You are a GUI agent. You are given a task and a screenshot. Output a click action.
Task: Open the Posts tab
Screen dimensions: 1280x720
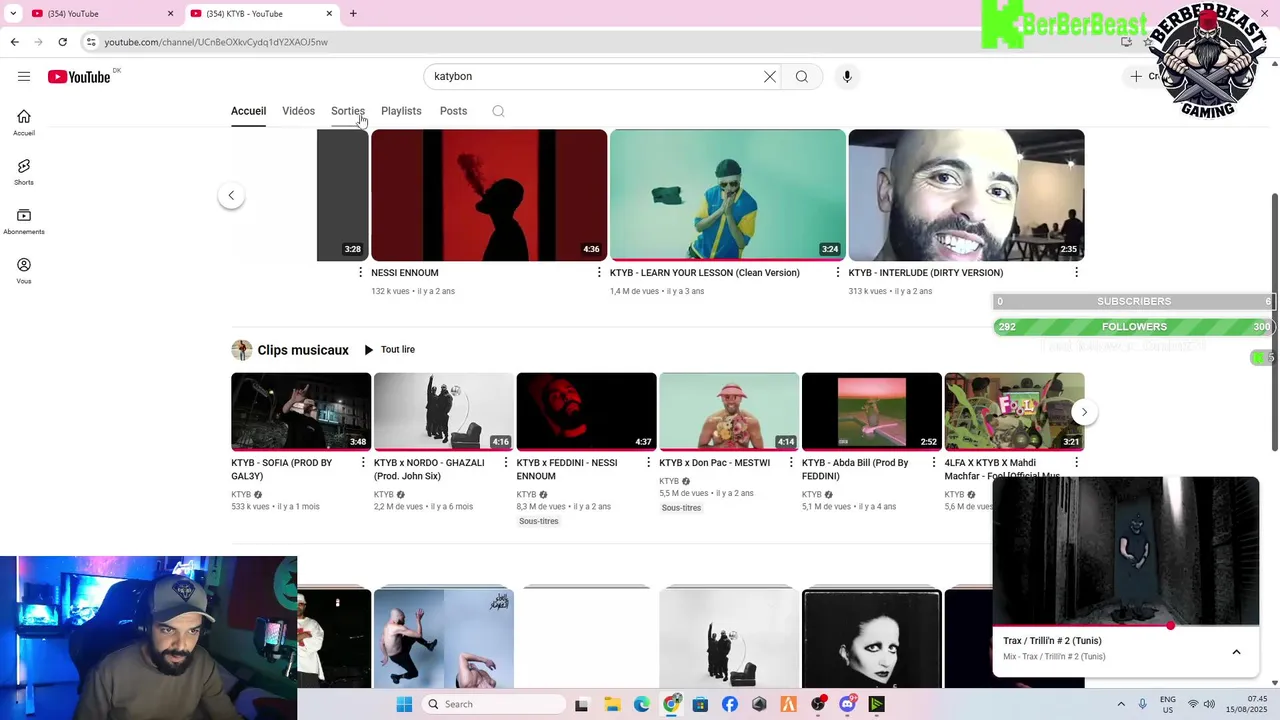[453, 111]
